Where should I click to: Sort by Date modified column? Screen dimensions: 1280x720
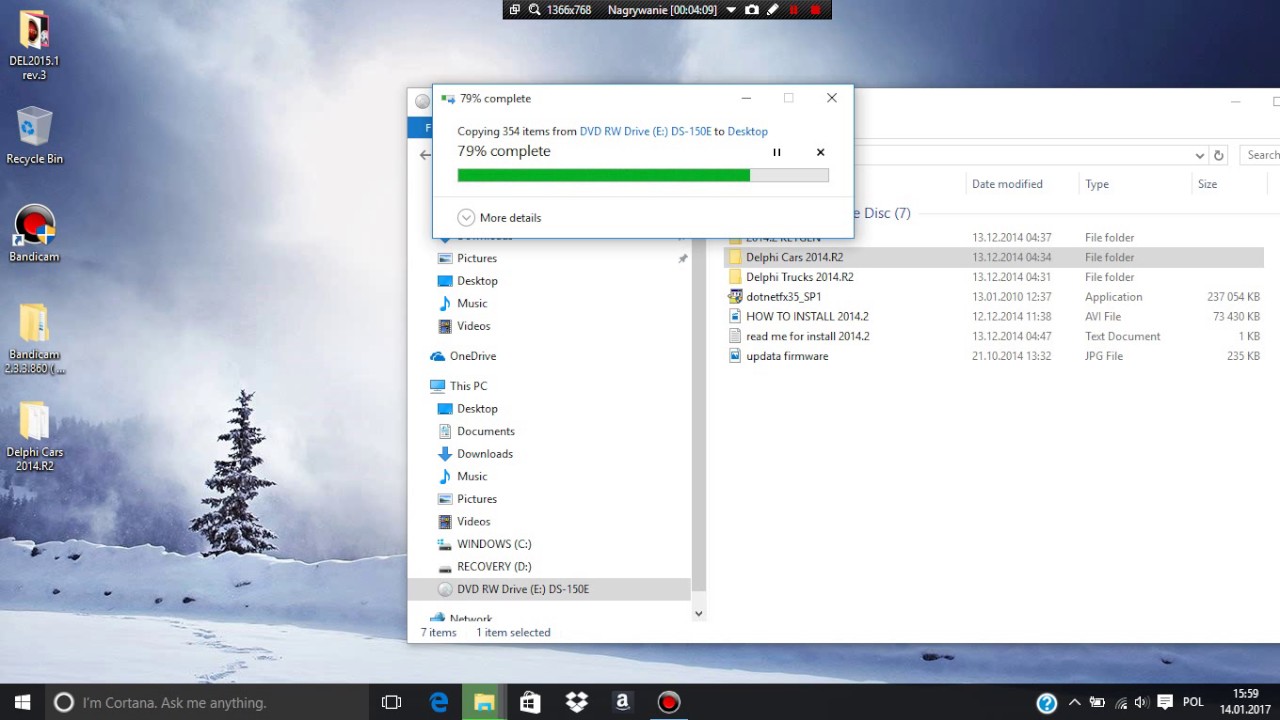pos(1007,184)
